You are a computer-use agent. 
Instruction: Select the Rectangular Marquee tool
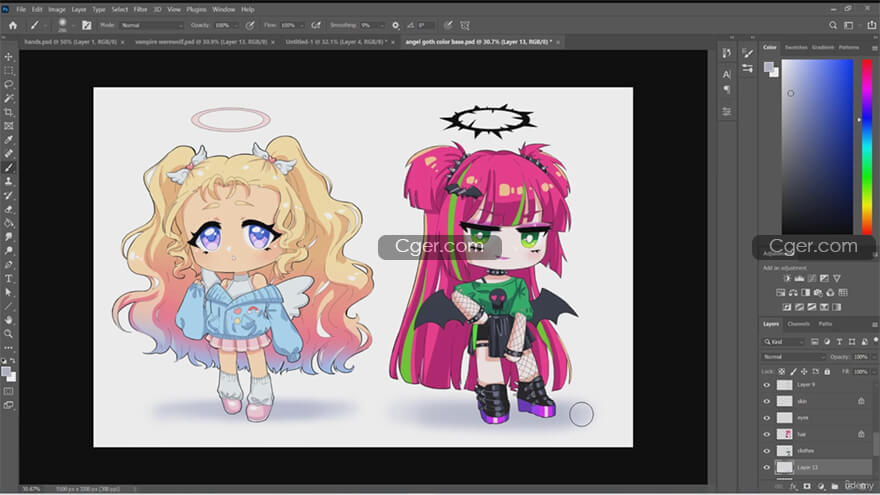coord(8,71)
